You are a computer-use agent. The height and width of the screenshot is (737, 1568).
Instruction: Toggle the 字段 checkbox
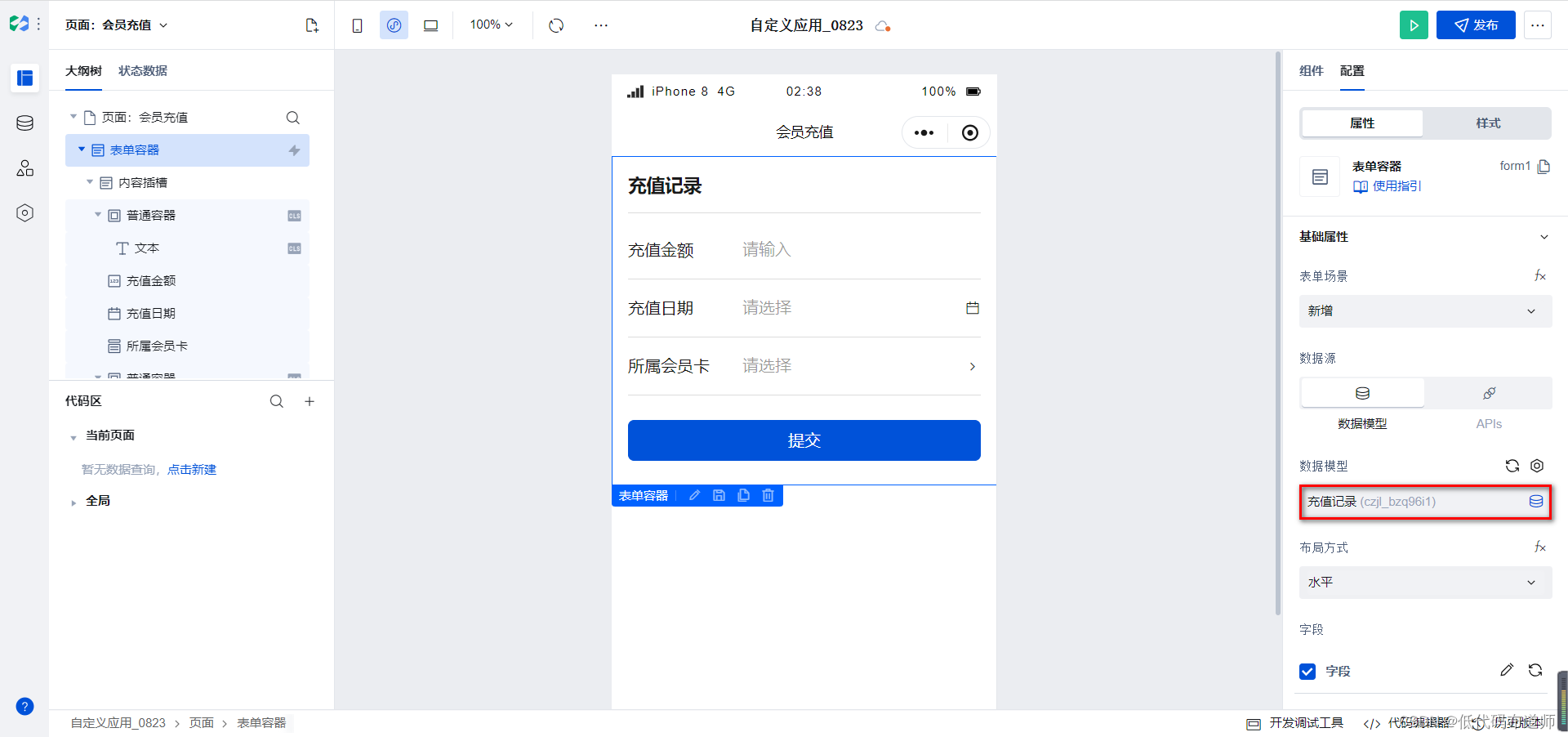[1307, 672]
